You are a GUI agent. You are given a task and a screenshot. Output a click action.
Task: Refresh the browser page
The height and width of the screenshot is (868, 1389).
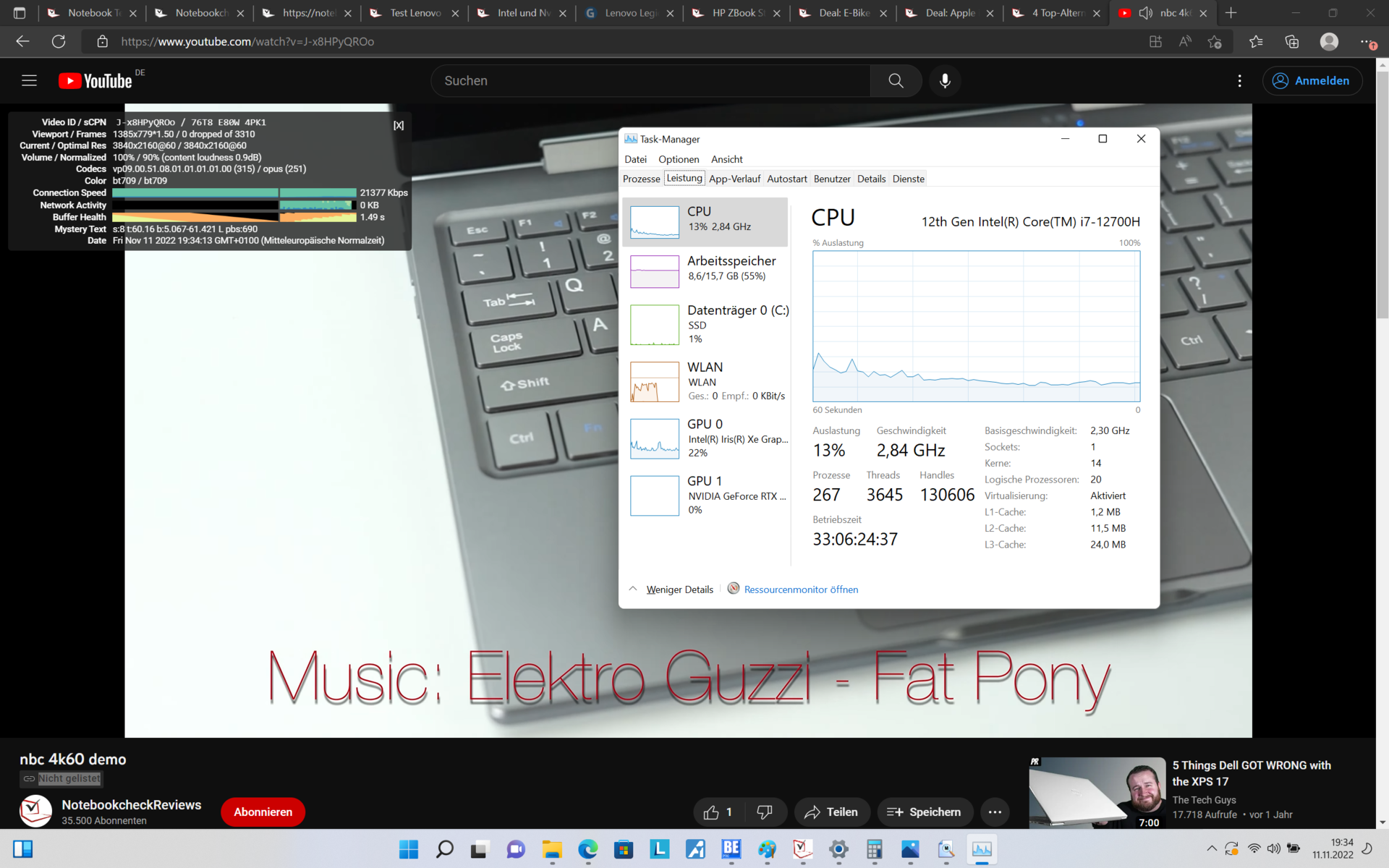pos(59,41)
